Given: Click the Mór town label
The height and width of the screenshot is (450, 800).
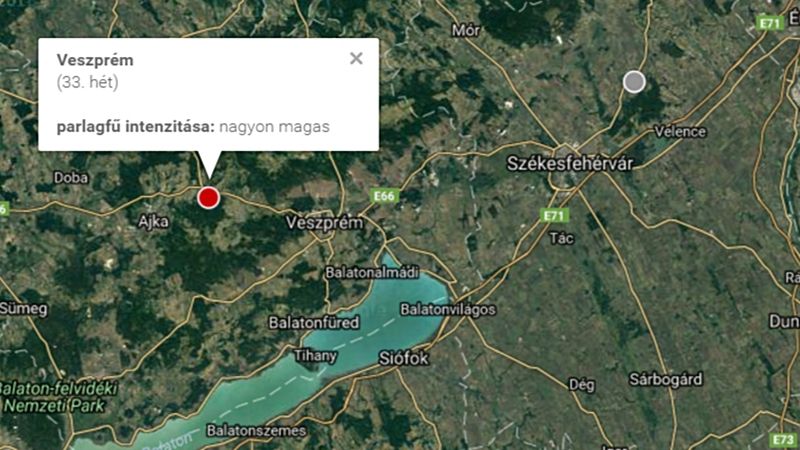Looking at the screenshot, I should click(466, 31).
